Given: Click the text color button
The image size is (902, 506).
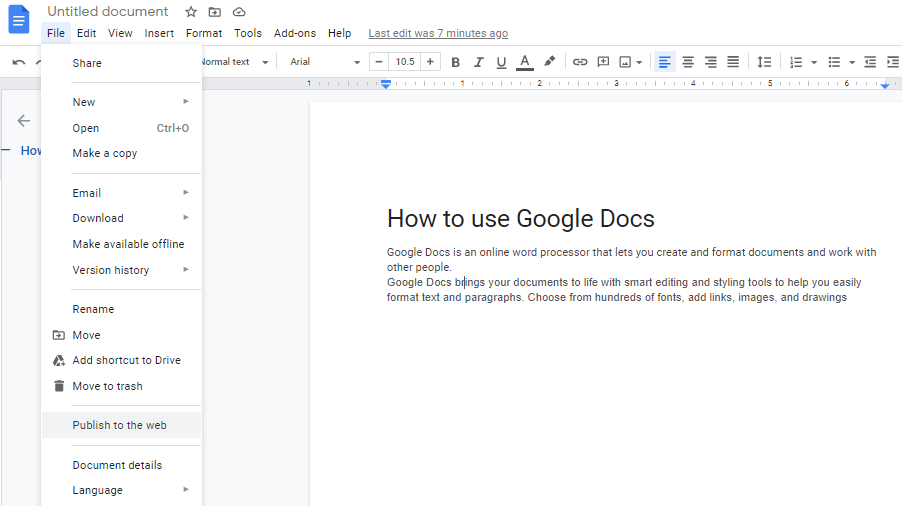Looking at the screenshot, I should pos(525,62).
